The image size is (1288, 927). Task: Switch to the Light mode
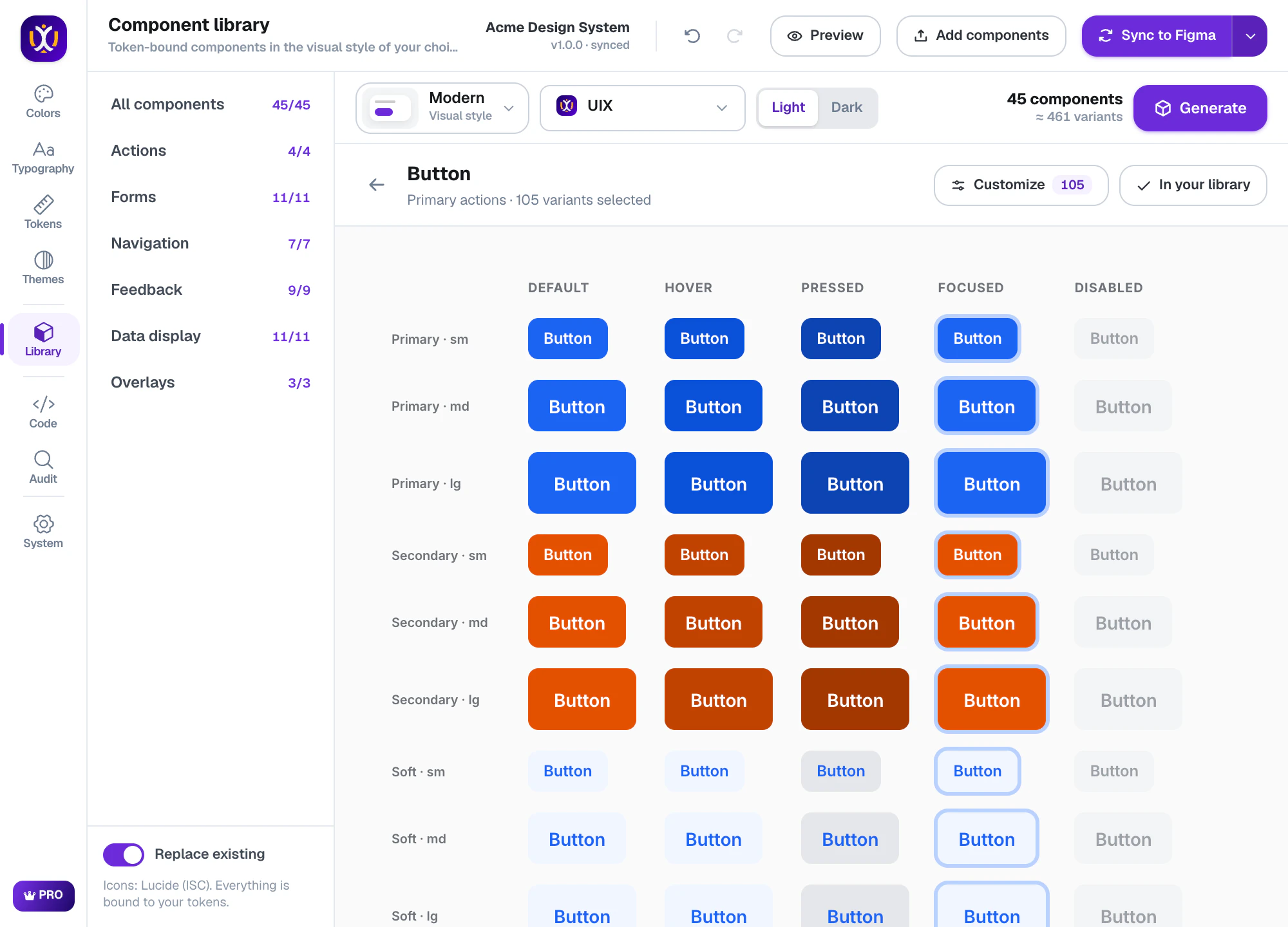788,108
